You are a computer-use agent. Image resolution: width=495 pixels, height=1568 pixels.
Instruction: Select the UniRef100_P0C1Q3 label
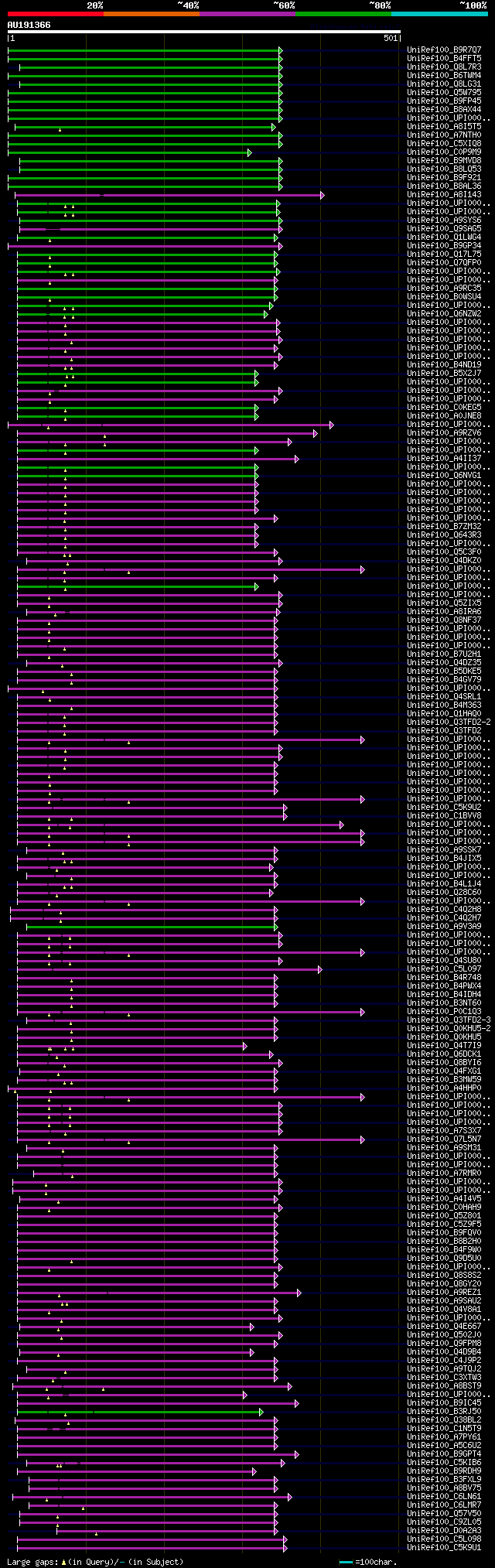444,1012
